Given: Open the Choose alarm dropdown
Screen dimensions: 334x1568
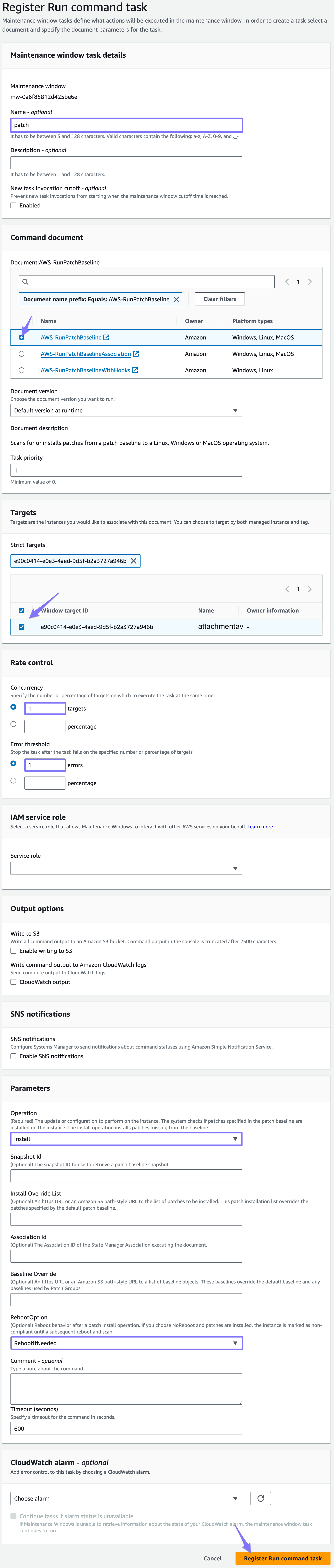Looking at the screenshot, I should pyautogui.click(x=126, y=1499).
